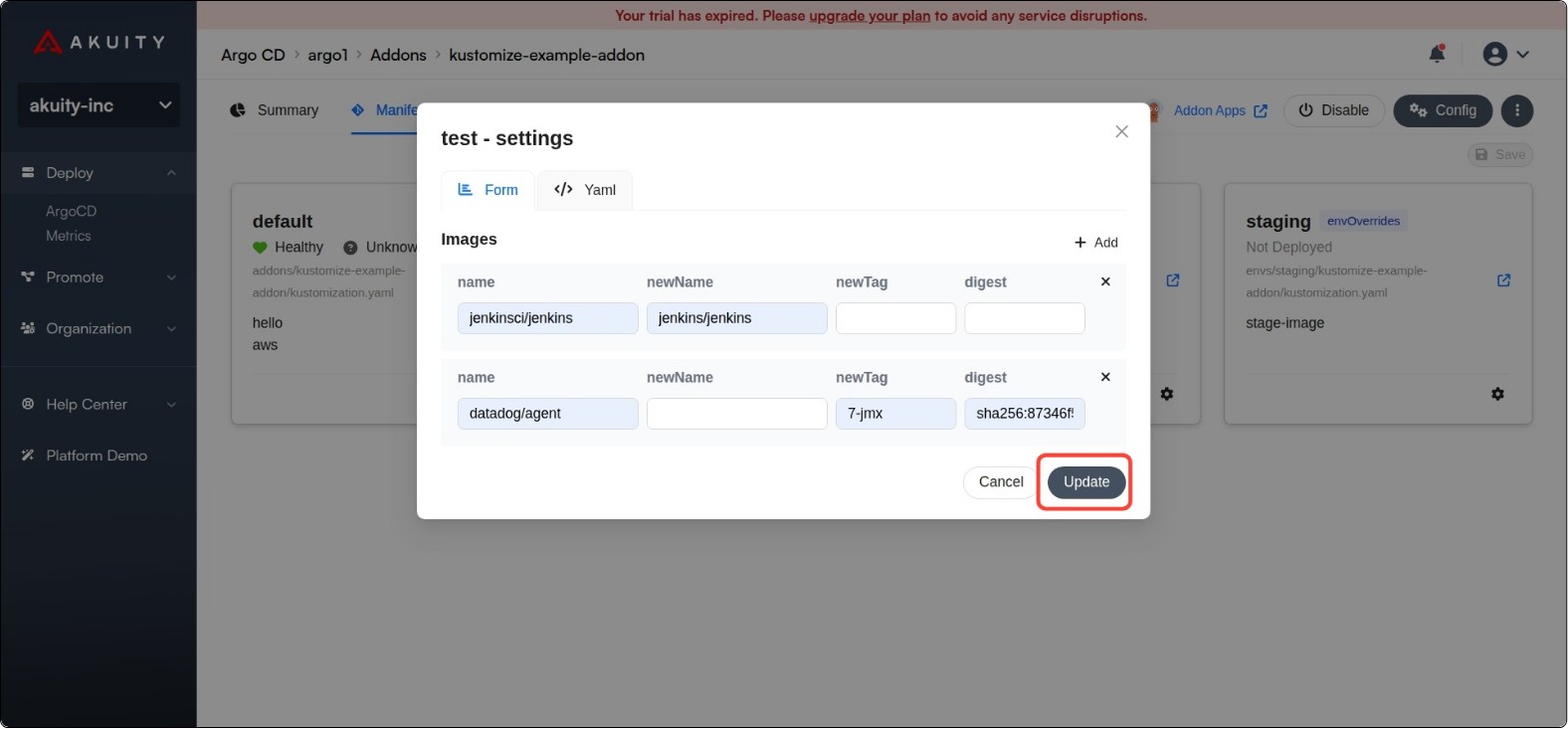Click the Organization section icon
1568x729 pixels.
point(28,328)
